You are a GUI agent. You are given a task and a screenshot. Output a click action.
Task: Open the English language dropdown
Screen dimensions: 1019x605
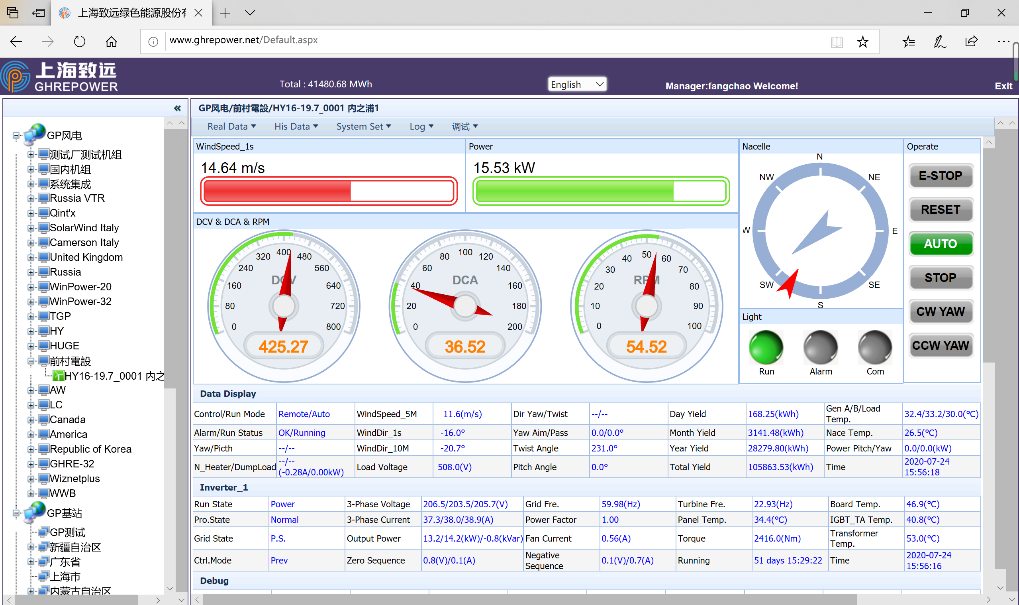tap(577, 85)
